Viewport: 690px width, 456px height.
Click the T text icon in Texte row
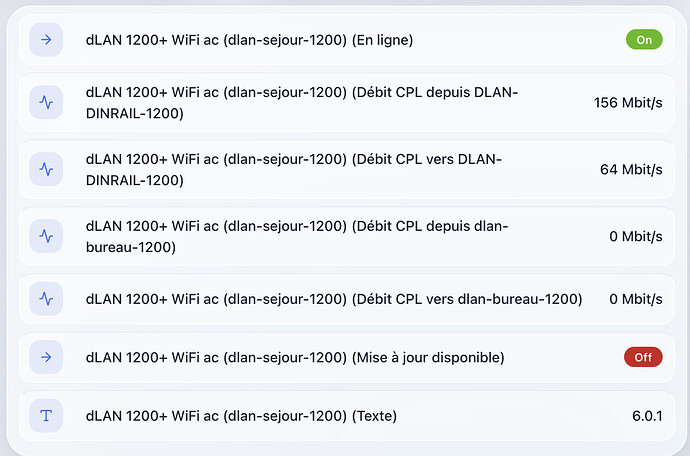(46, 416)
